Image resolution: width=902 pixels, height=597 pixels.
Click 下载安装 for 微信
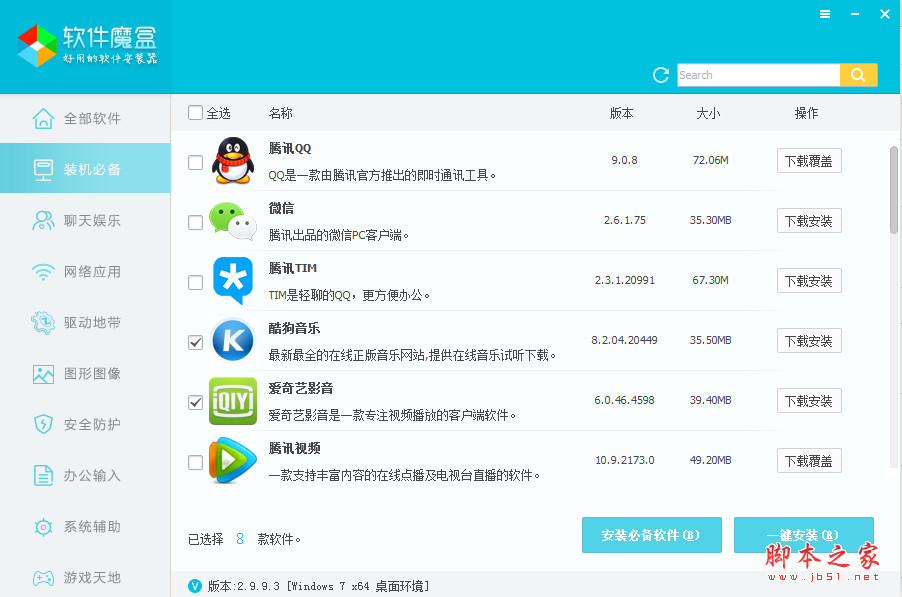pyautogui.click(x=809, y=221)
